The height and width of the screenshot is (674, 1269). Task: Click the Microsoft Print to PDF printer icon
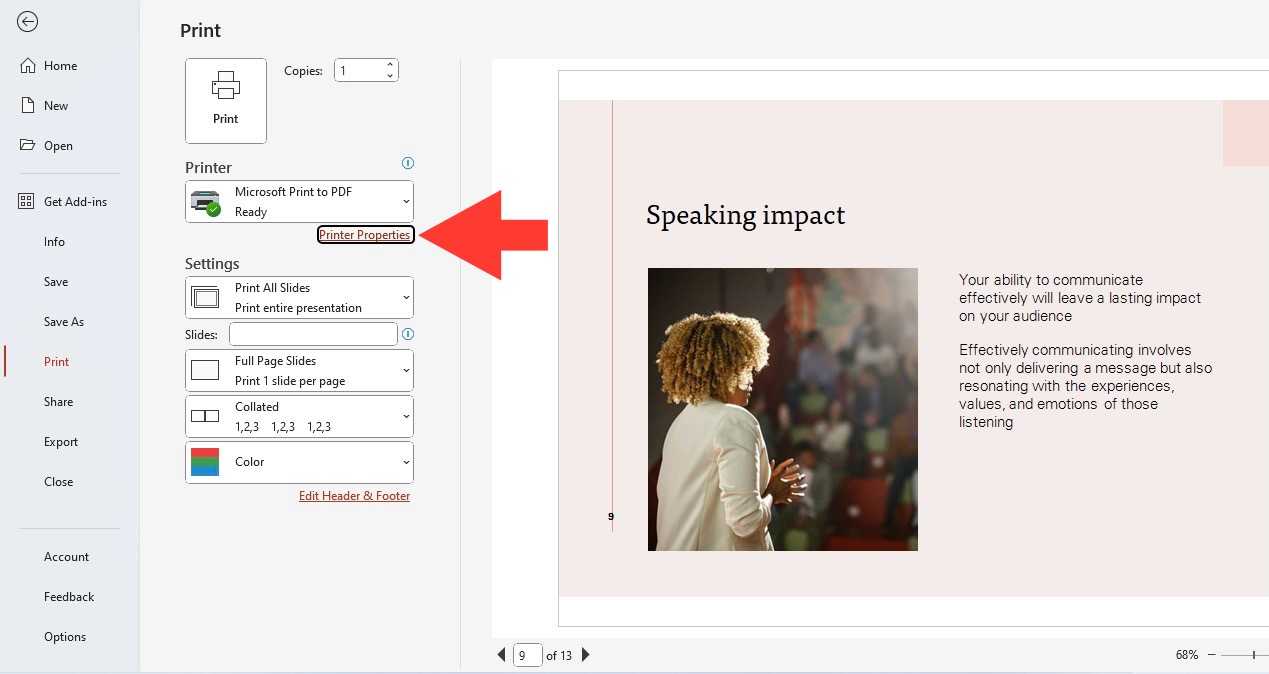point(206,202)
